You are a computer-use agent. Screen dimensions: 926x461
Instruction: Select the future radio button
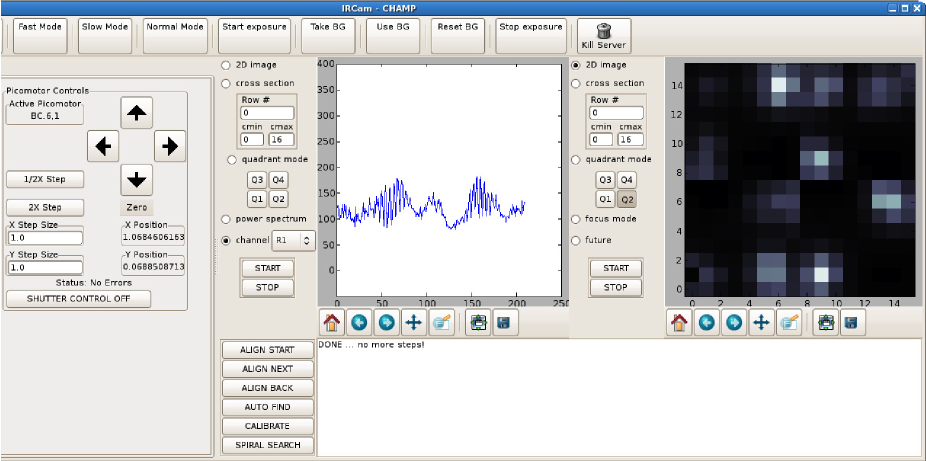[x=576, y=240]
